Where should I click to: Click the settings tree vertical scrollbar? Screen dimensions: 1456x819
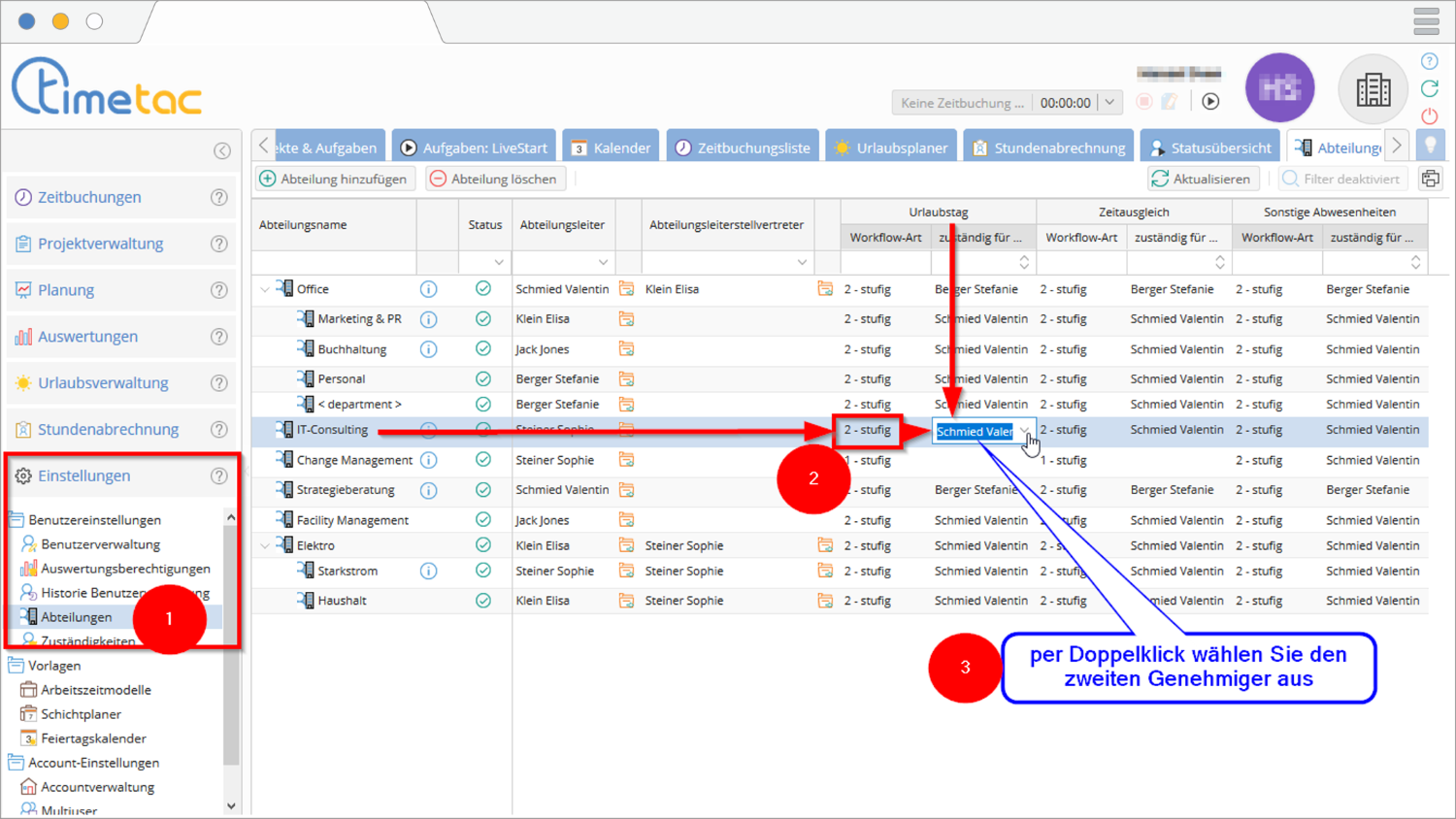coord(231,660)
